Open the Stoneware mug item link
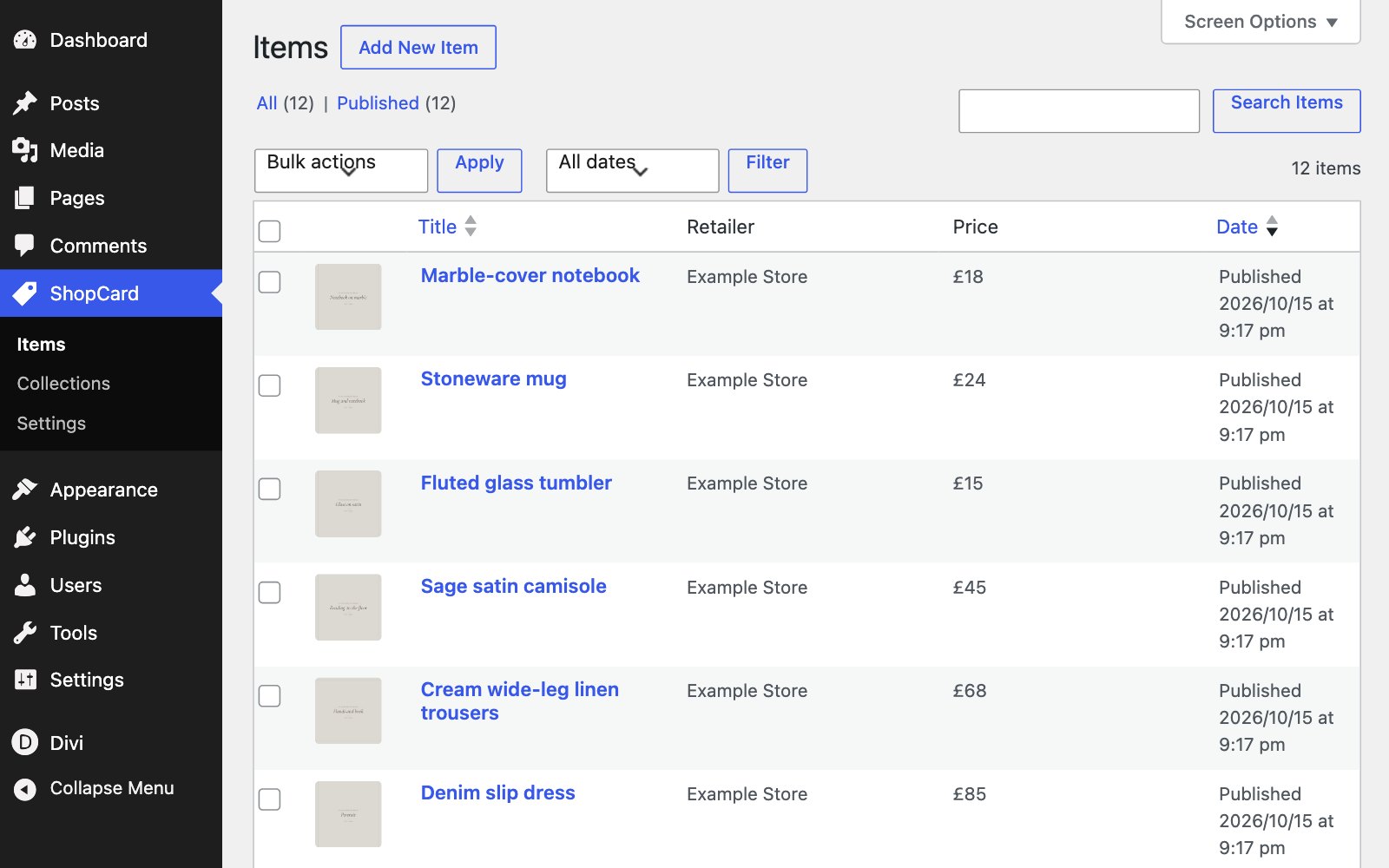 click(493, 379)
